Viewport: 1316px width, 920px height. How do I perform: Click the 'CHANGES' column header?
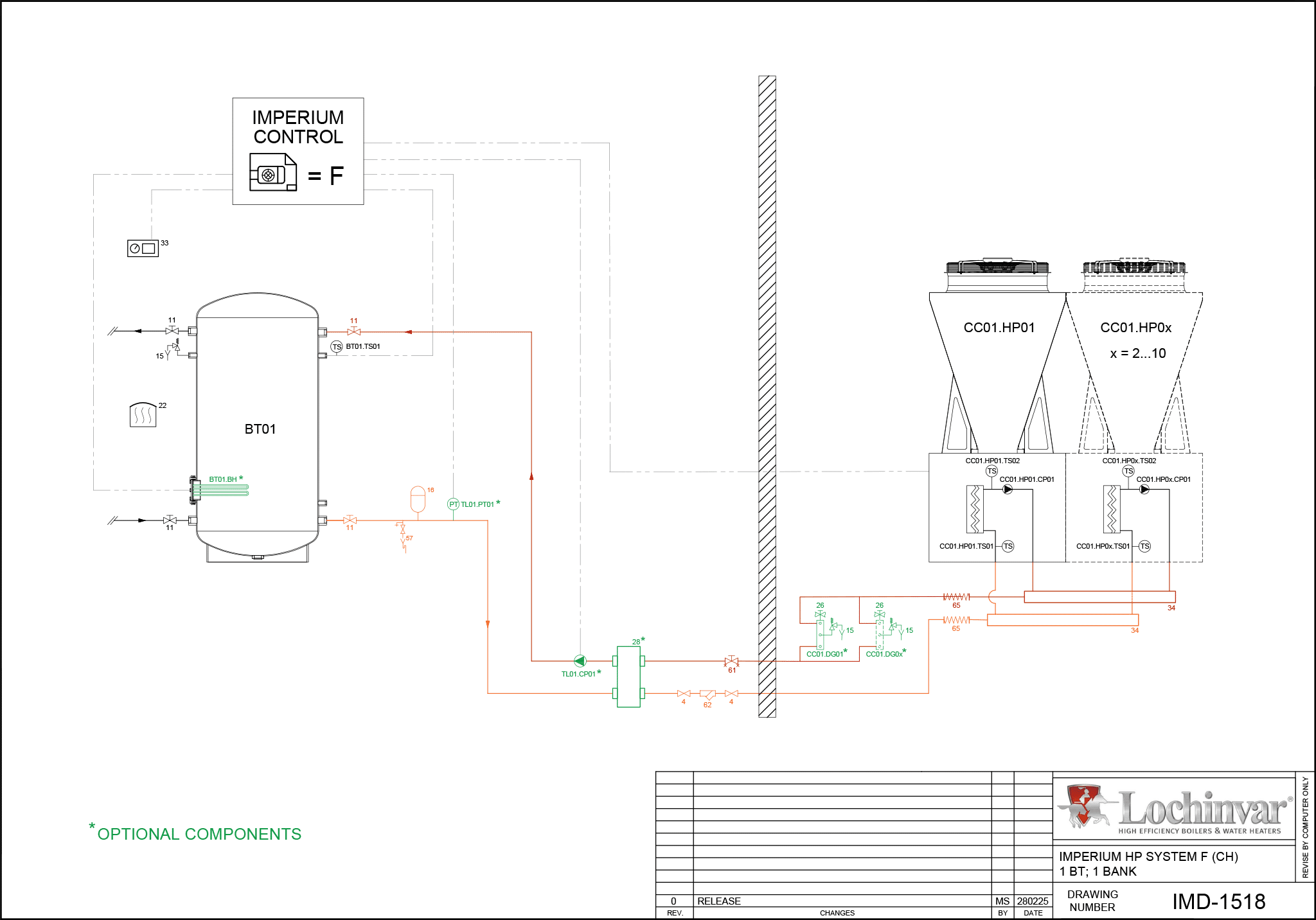click(x=837, y=913)
